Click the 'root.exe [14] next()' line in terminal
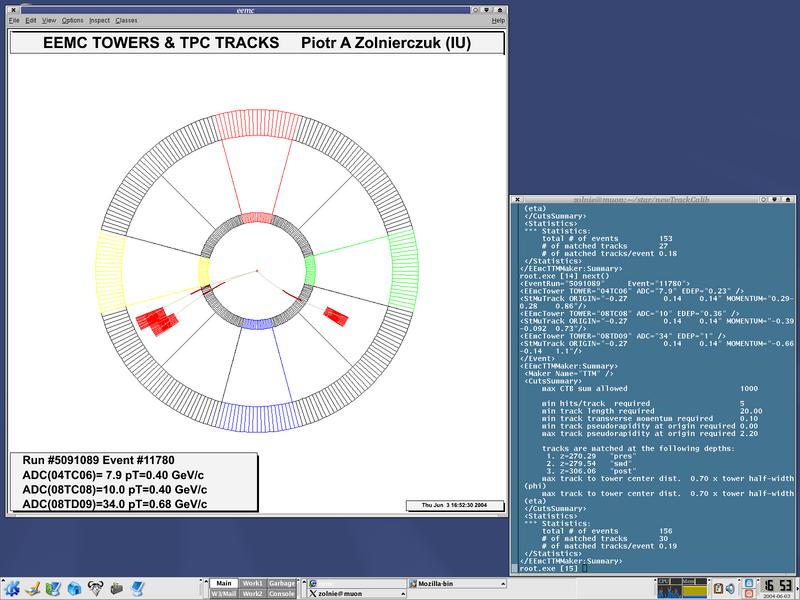800x600 pixels. [x=564, y=276]
